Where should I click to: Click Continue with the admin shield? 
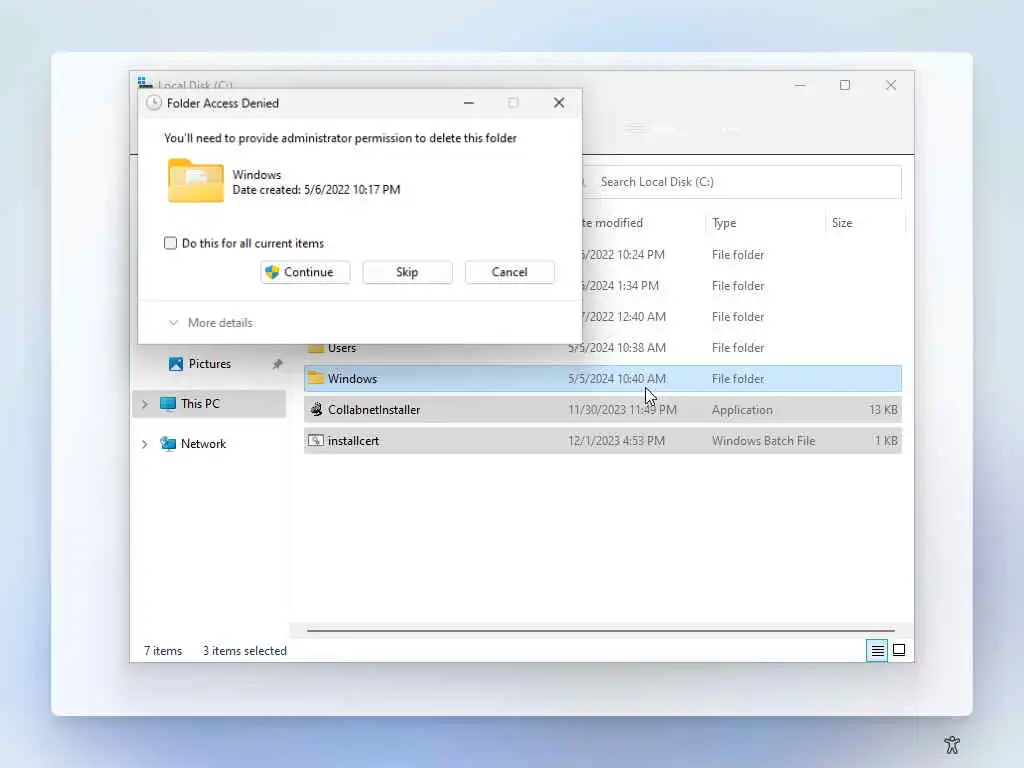tap(305, 272)
